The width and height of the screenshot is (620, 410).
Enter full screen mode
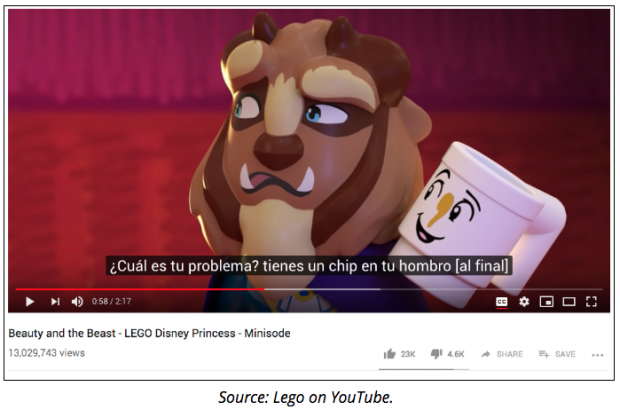pyautogui.click(x=591, y=302)
